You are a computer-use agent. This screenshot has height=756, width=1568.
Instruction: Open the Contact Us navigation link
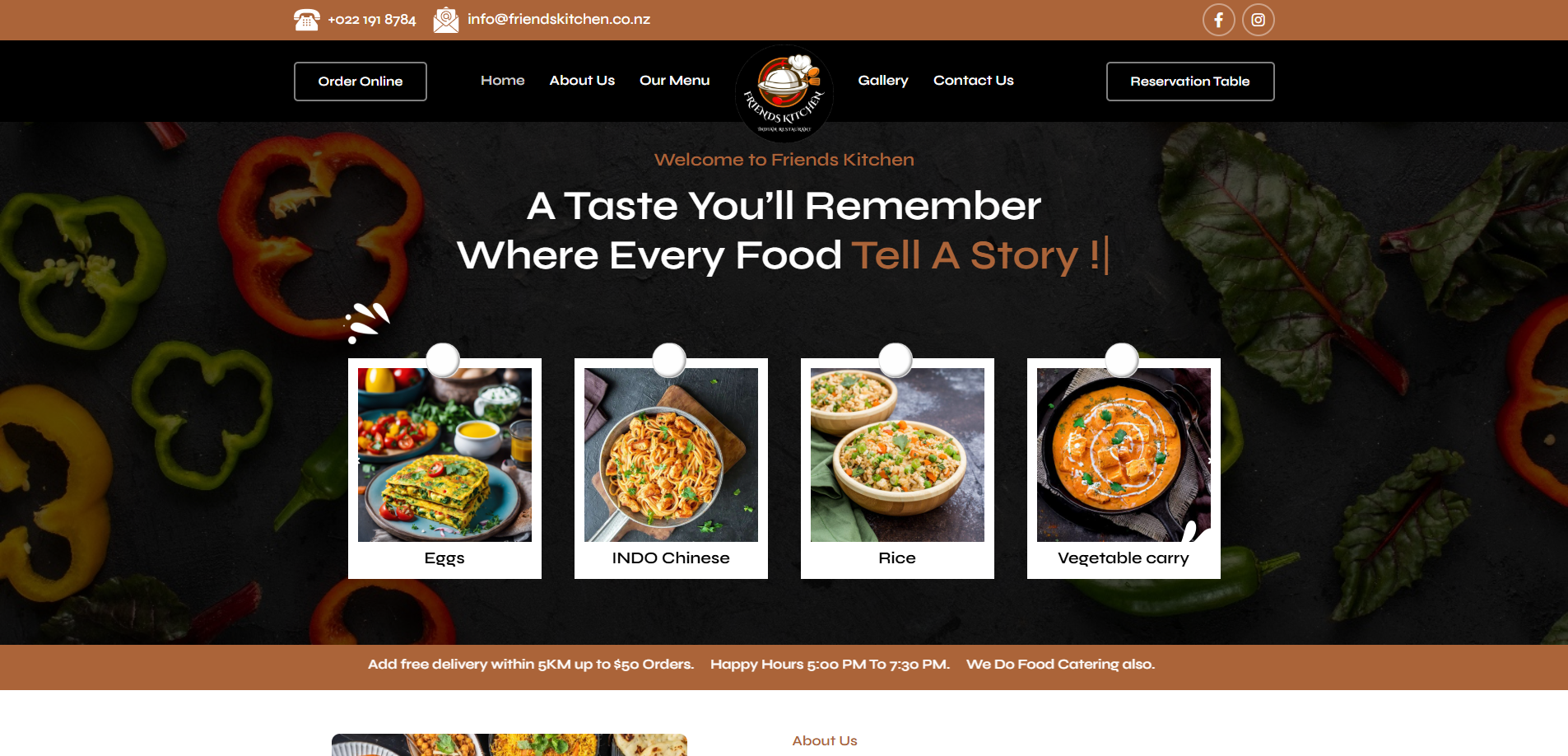[x=973, y=81]
